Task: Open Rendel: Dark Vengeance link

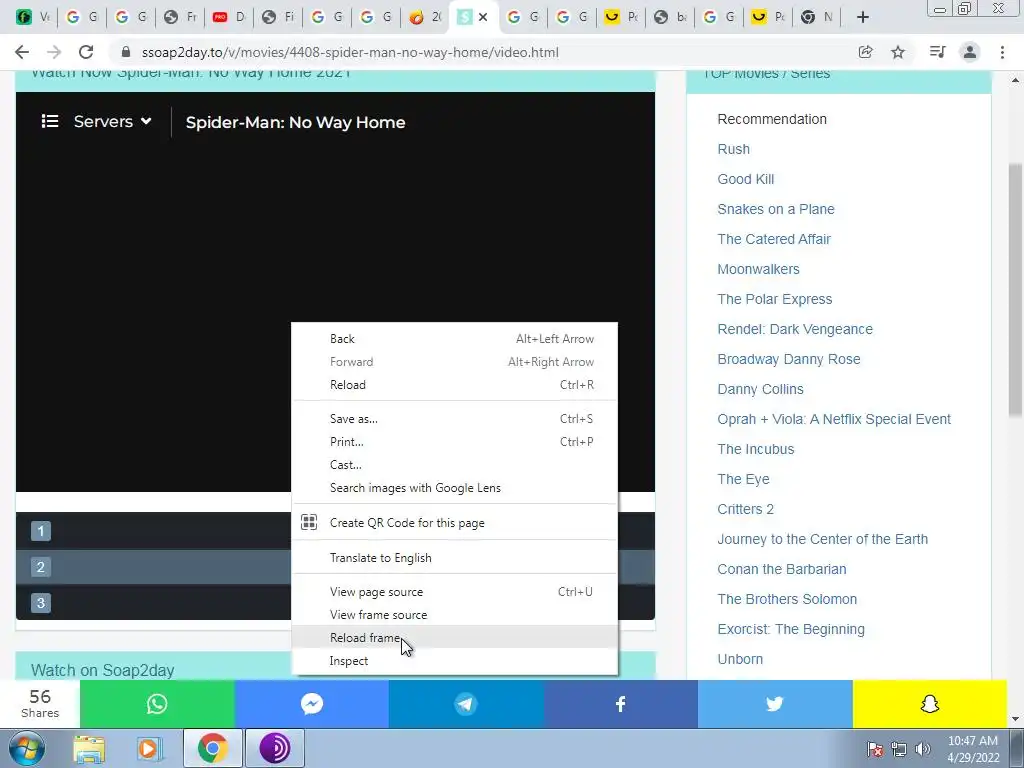Action: point(795,329)
